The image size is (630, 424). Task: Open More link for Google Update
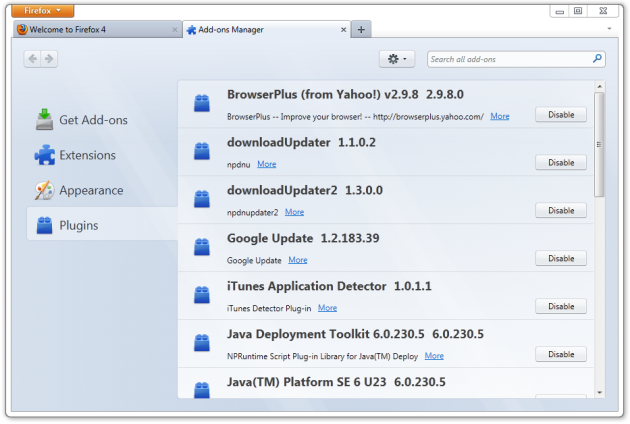(x=298, y=260)
